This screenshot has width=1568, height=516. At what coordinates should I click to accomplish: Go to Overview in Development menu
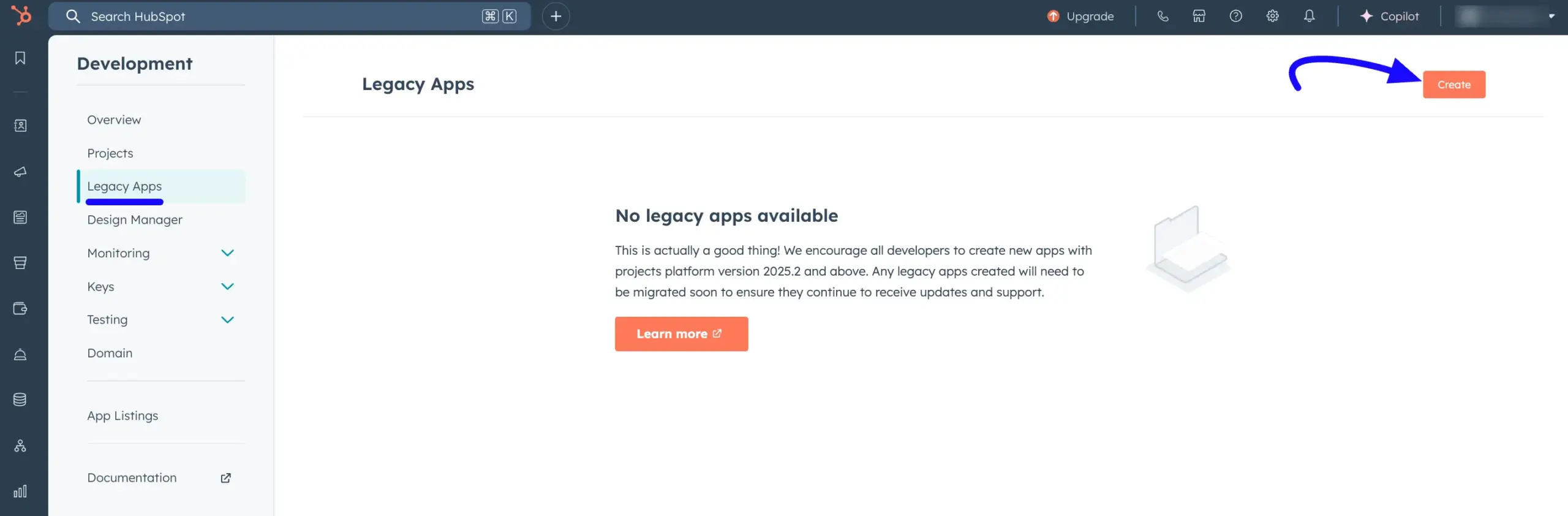pyautogui.click(x=114, y=120)
